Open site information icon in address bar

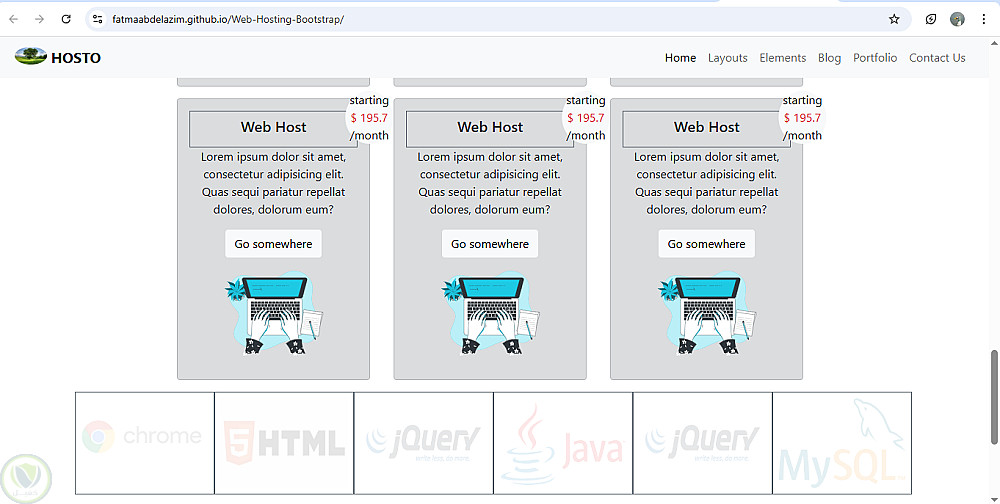pos(98,19)
